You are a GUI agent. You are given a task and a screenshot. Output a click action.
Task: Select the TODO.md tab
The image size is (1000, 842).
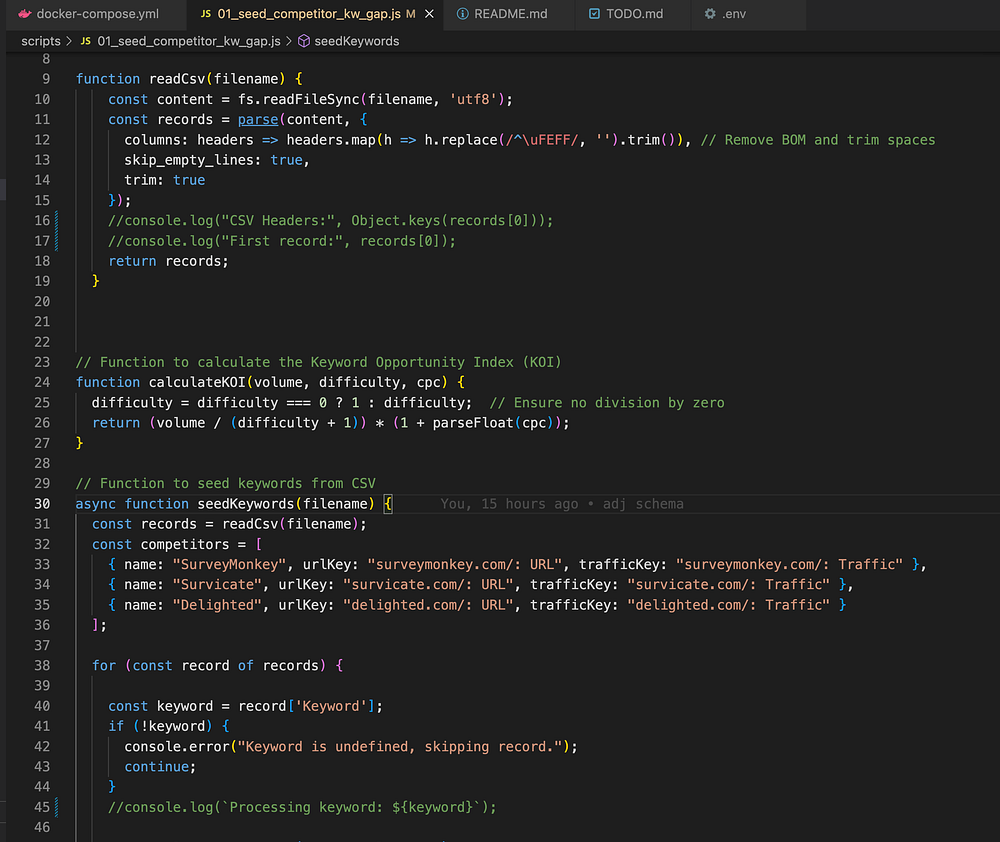(633, 15)
